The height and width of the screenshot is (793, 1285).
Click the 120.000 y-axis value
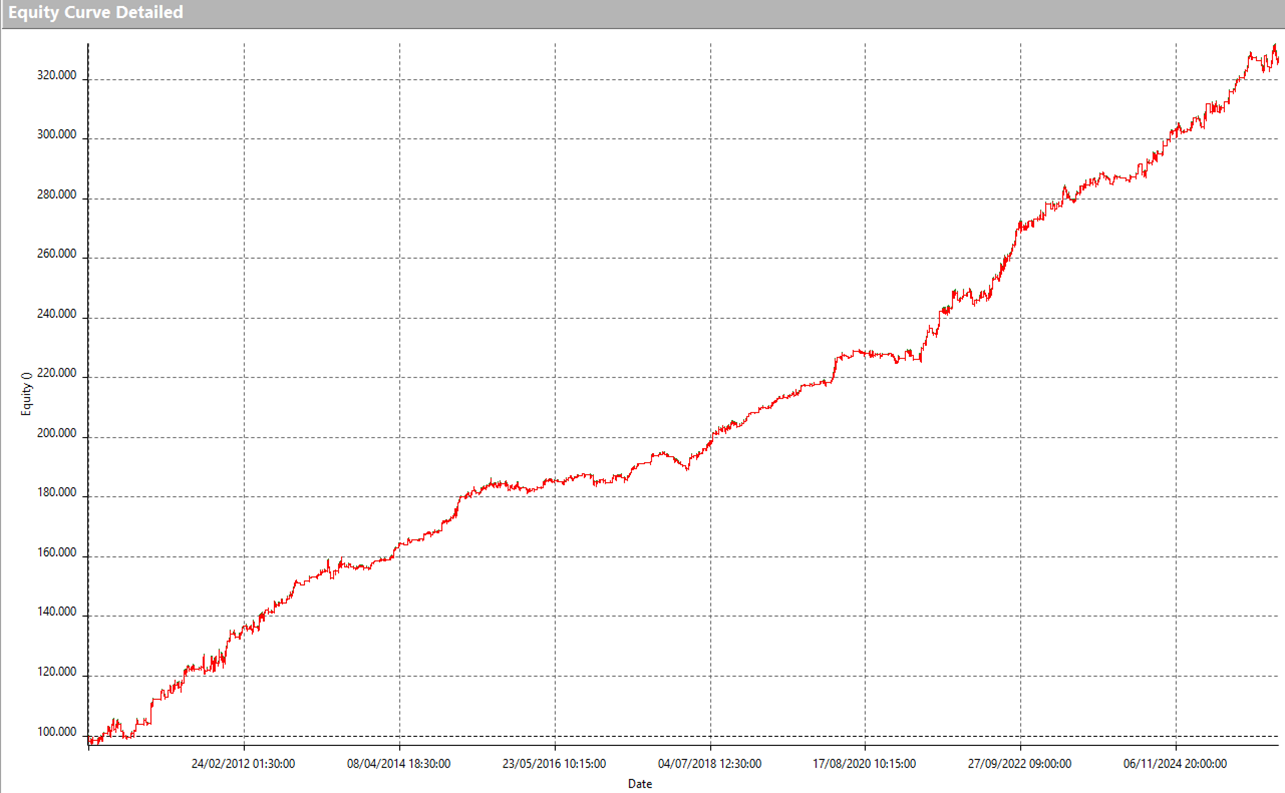click(x=58, y=673)
